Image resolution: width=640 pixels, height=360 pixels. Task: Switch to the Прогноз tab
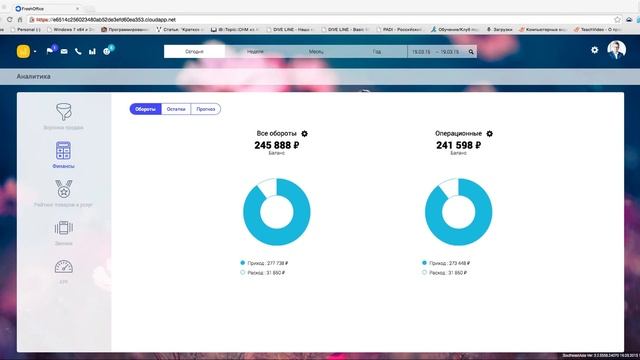pos(206,109)
